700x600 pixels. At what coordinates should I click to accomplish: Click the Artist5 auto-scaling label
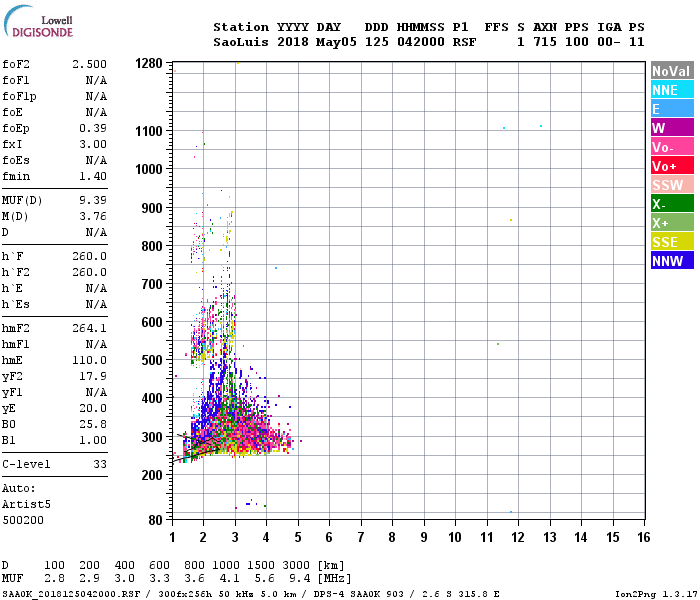(26, 504)
